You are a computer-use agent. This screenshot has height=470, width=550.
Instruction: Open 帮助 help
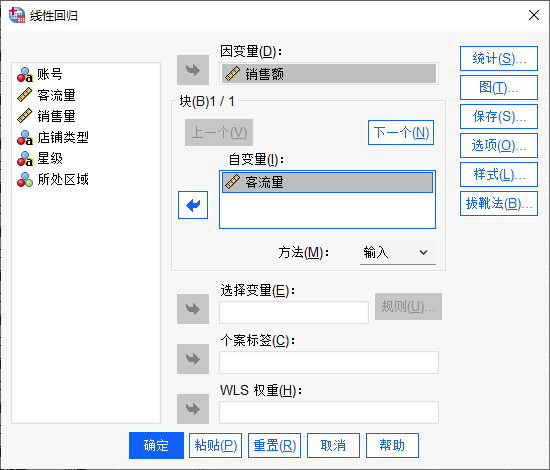(x=392, y=445)
